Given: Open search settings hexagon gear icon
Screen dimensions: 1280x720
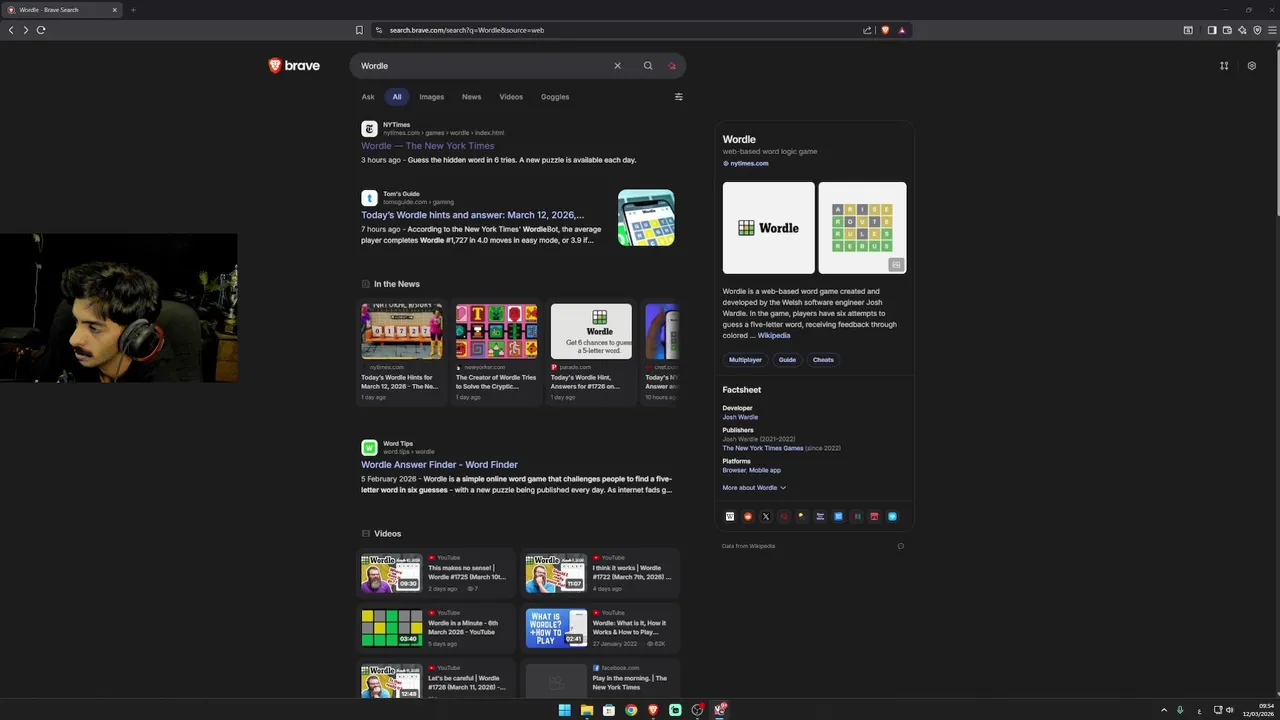Looking at the screenshot, I should pos(1251,66).
